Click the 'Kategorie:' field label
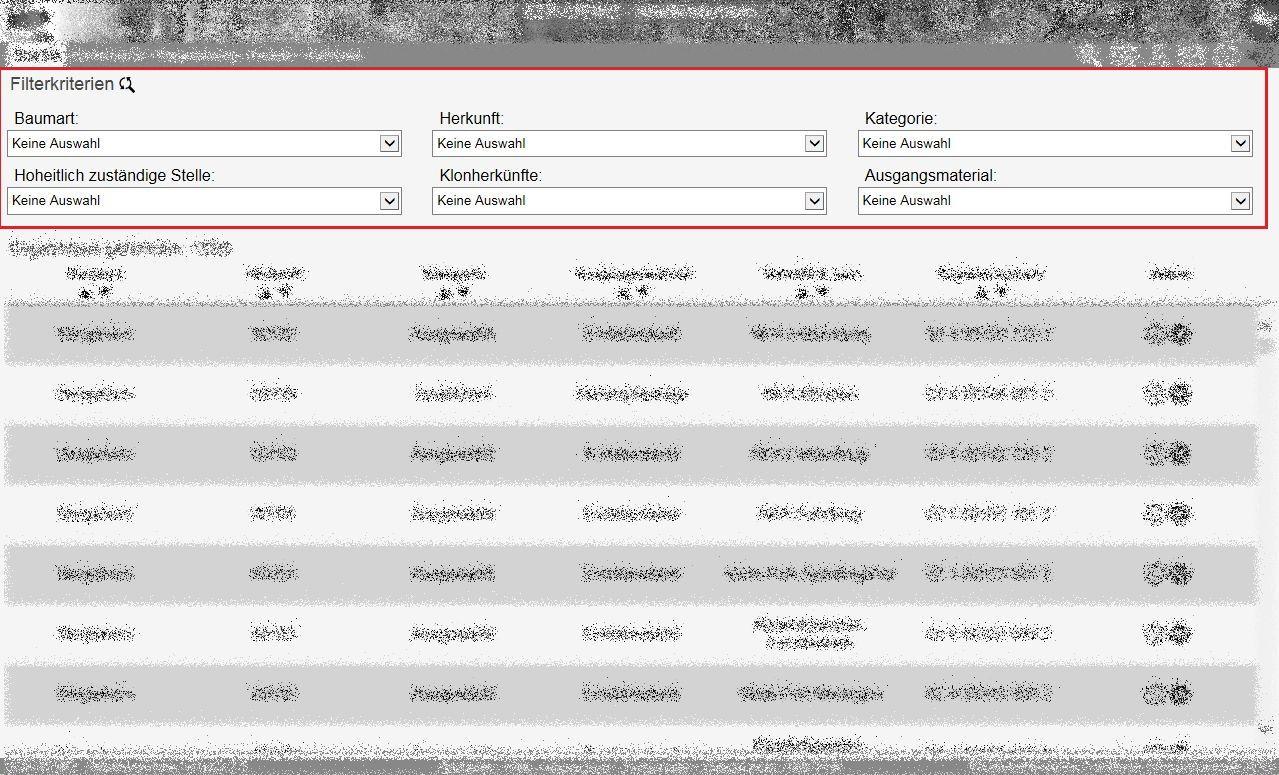The width and height of the screenshot is (1279, 775). click(900, 119)
